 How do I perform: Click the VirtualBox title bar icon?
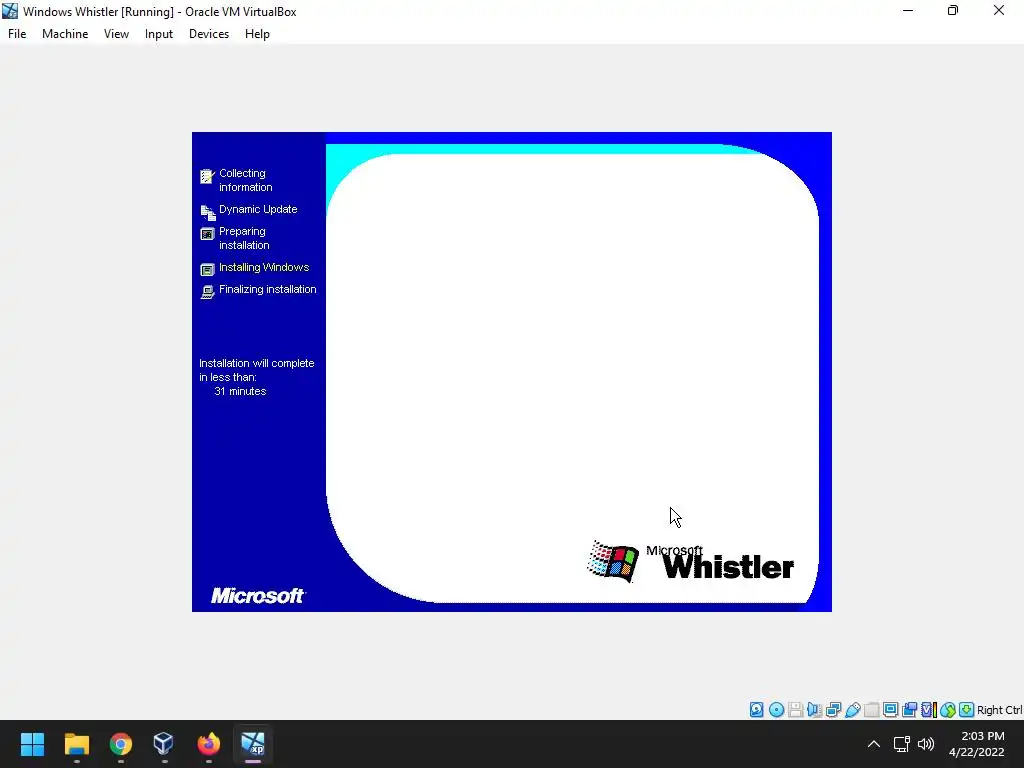[10, 11]
